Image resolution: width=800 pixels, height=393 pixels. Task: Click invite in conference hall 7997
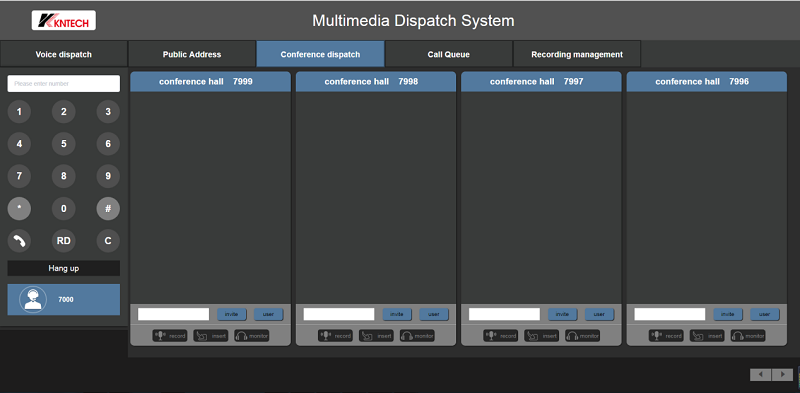[562, 314]
